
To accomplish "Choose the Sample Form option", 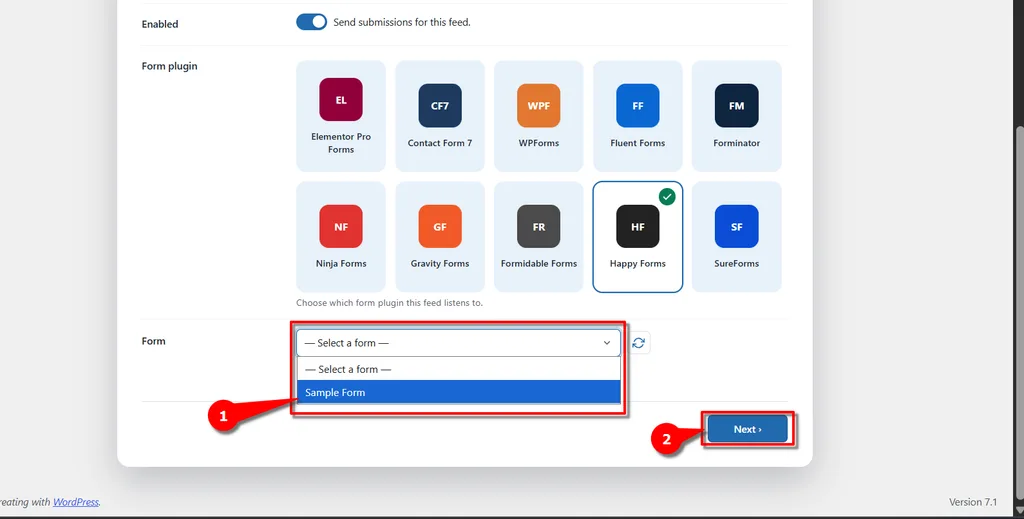I will pyautogui.click(x=458, y=392).
